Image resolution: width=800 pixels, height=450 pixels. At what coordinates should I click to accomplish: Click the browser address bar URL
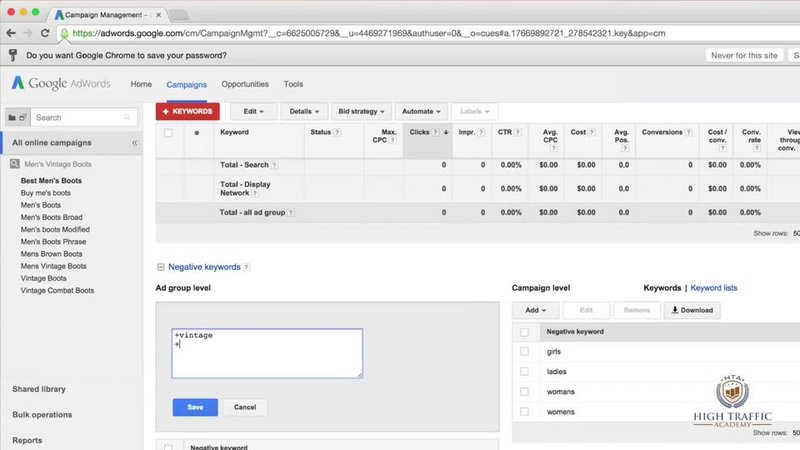click(368, 33)
